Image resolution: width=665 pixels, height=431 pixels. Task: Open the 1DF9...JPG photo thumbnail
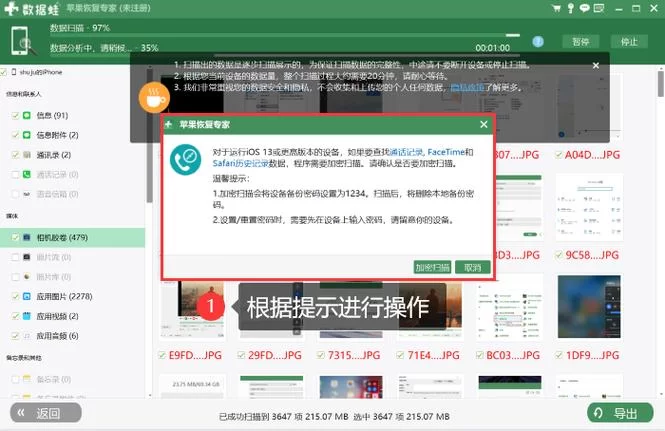pyautogui.click(x=589, y=307)
